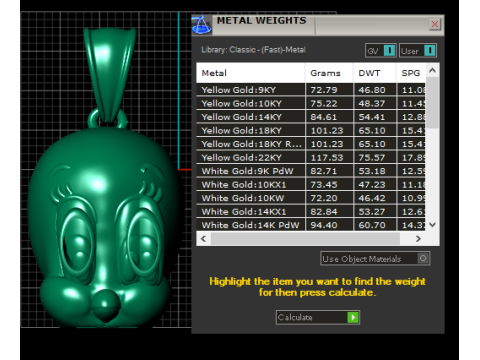
Task: Click the table scroll down arrow
Action: [432, 225]
